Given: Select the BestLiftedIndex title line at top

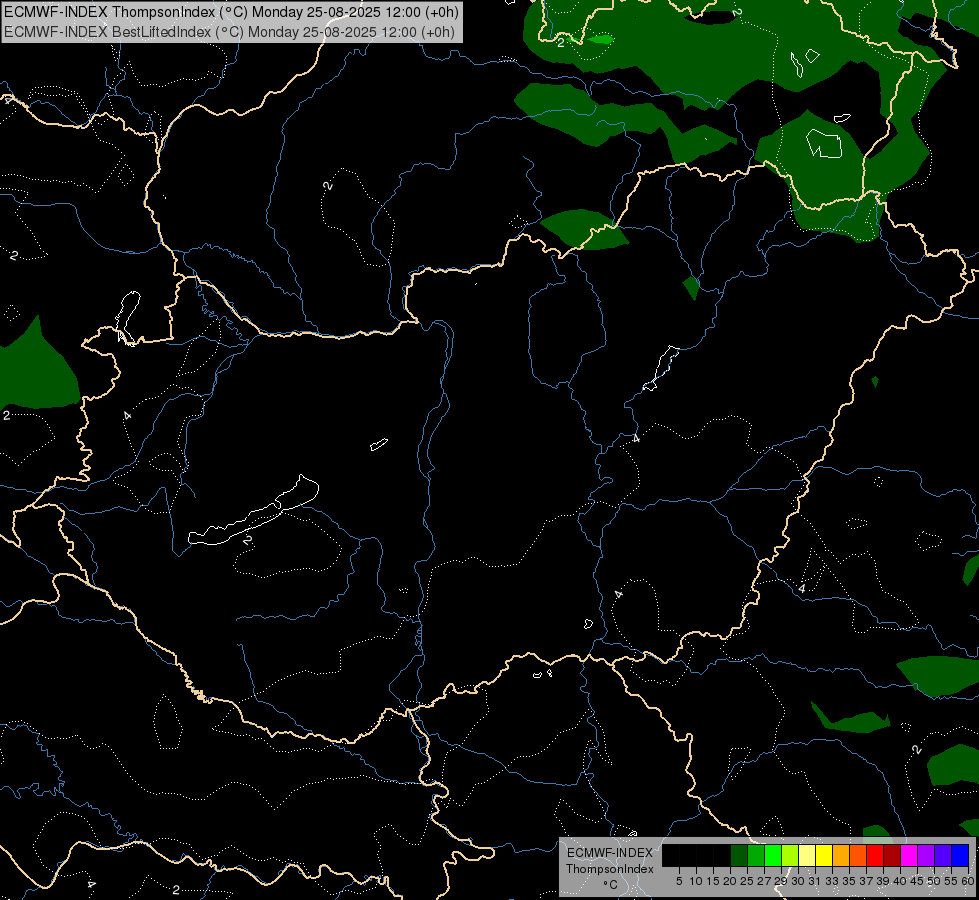Looking at the screenshot, I should (229, 32).
